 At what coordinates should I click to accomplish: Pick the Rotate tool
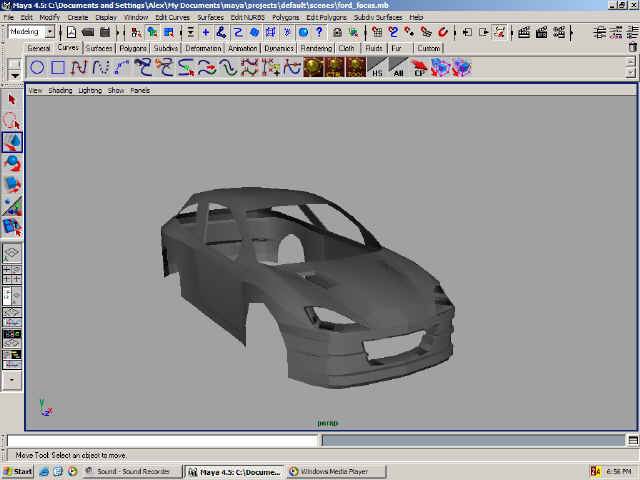(x=13, y=163)
